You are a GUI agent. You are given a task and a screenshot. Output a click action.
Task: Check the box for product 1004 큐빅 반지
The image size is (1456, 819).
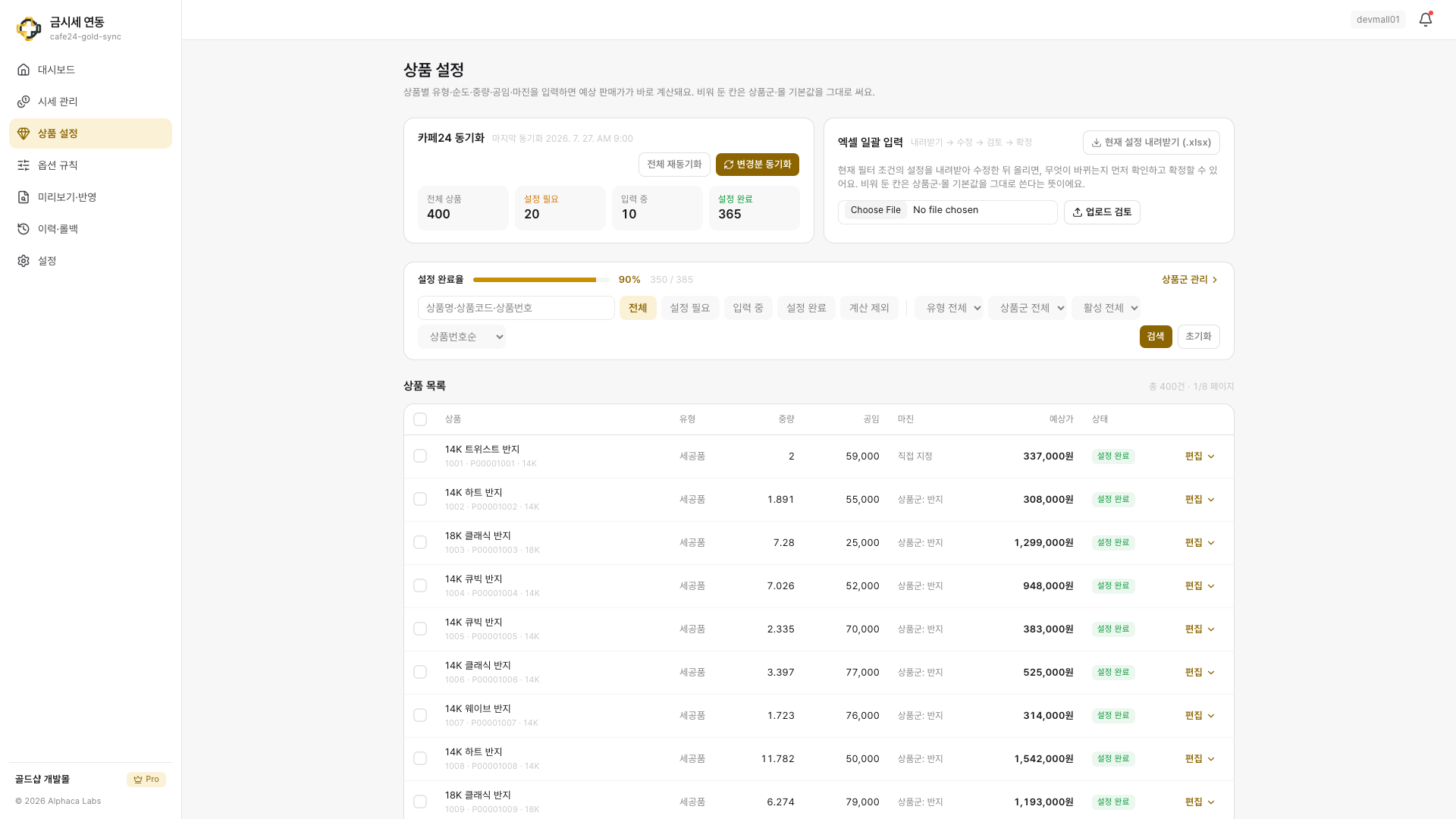coord(420,585)
